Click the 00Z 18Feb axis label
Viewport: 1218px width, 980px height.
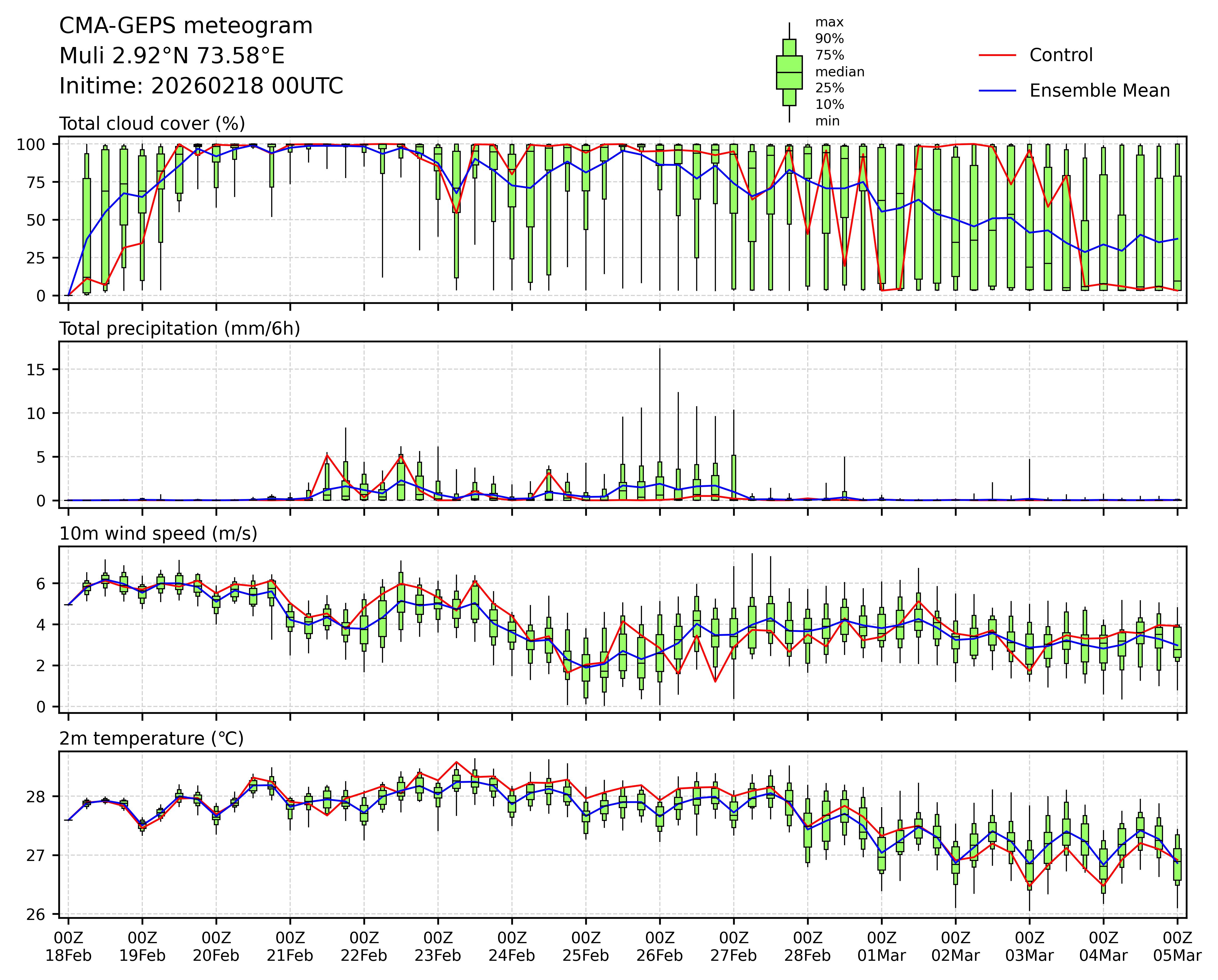click(x=68, y=947)
